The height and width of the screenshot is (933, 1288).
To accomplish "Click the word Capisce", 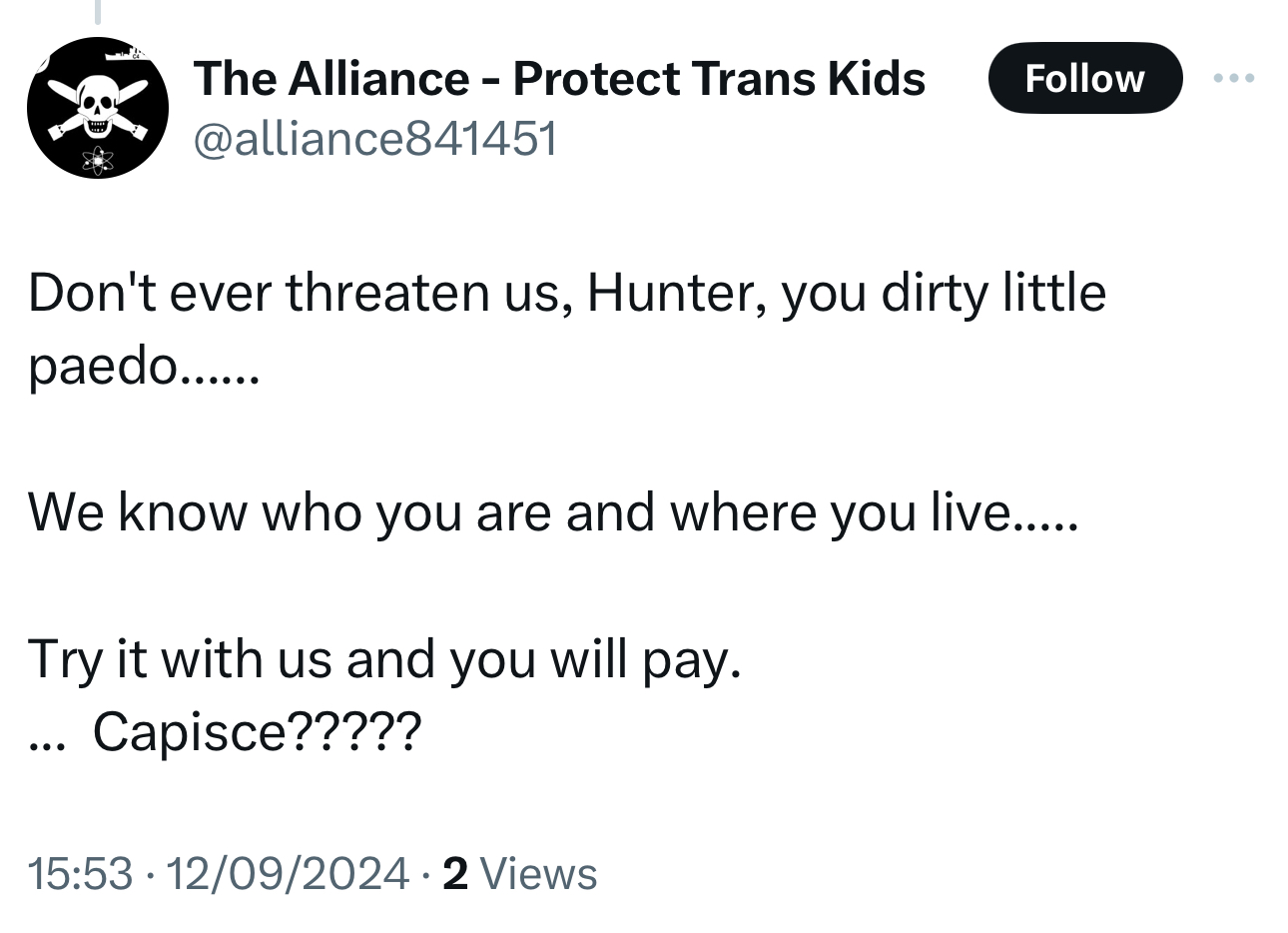I will [190, 732].
